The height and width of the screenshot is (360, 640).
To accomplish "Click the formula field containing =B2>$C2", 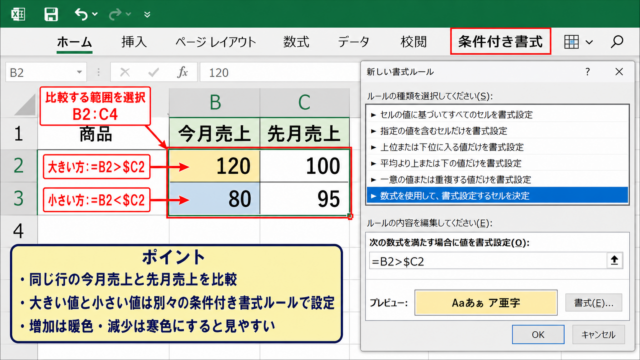I will (488, 261).
